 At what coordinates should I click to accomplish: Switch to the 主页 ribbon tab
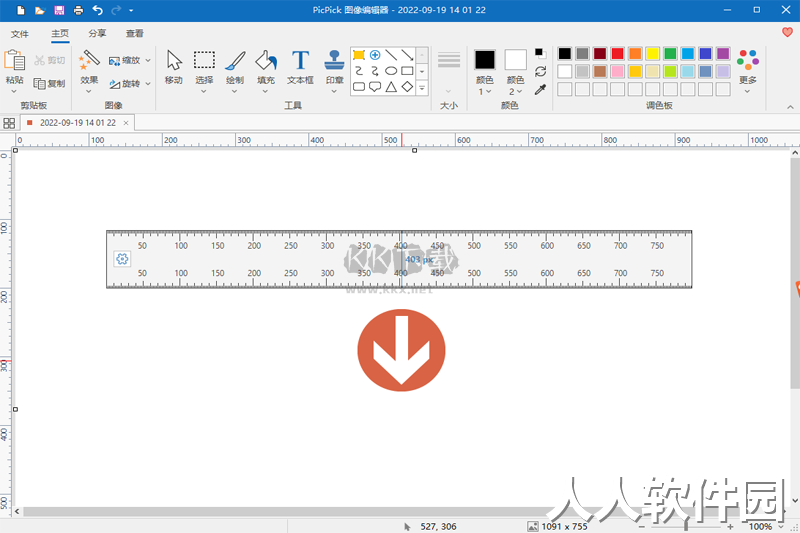click(x=60, y=33)
